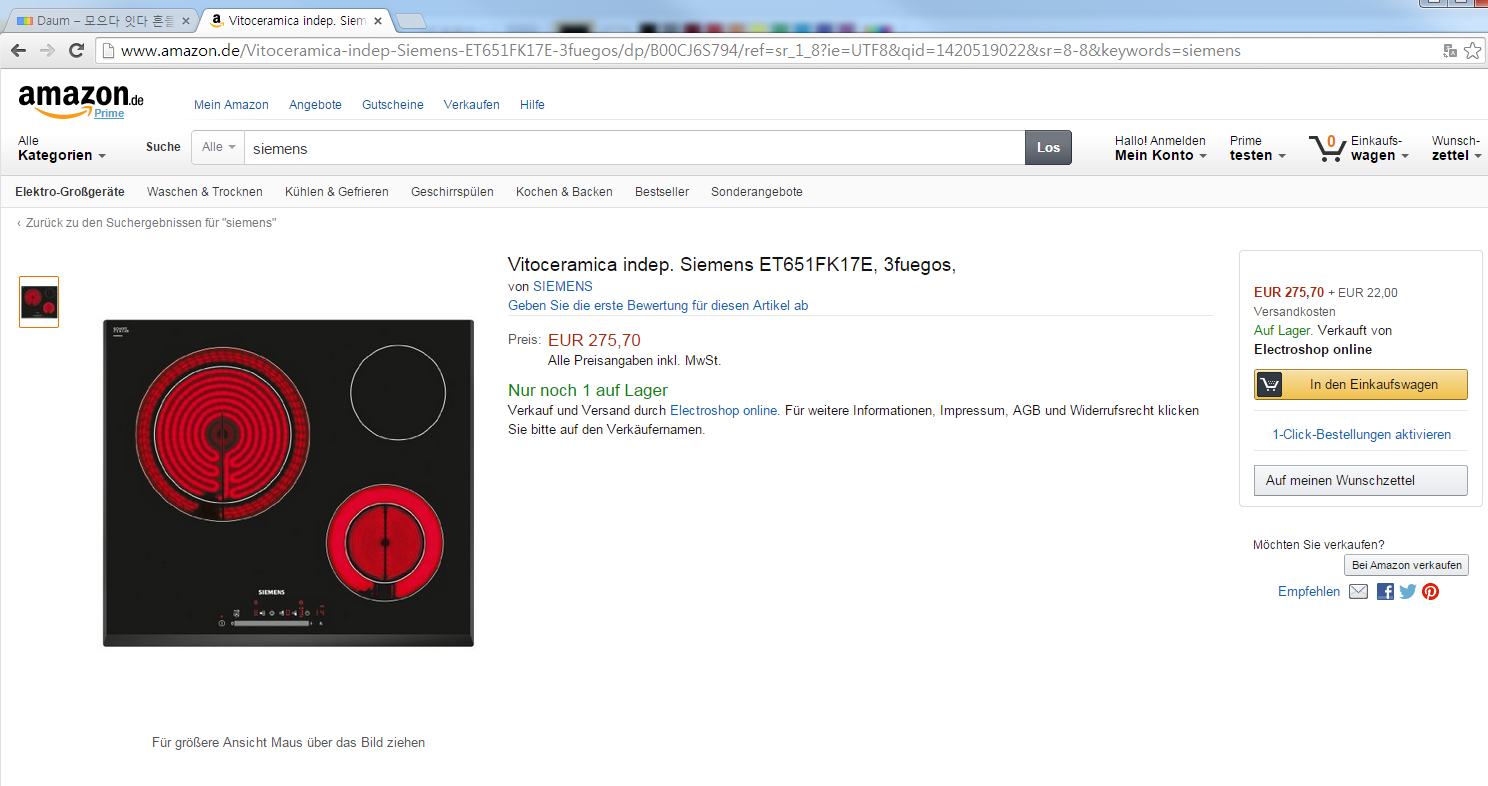Image resolution: width=1488 pixels, height=786 pixels.
Task: Switch to the Daum tab
Action: pos(102,20)
